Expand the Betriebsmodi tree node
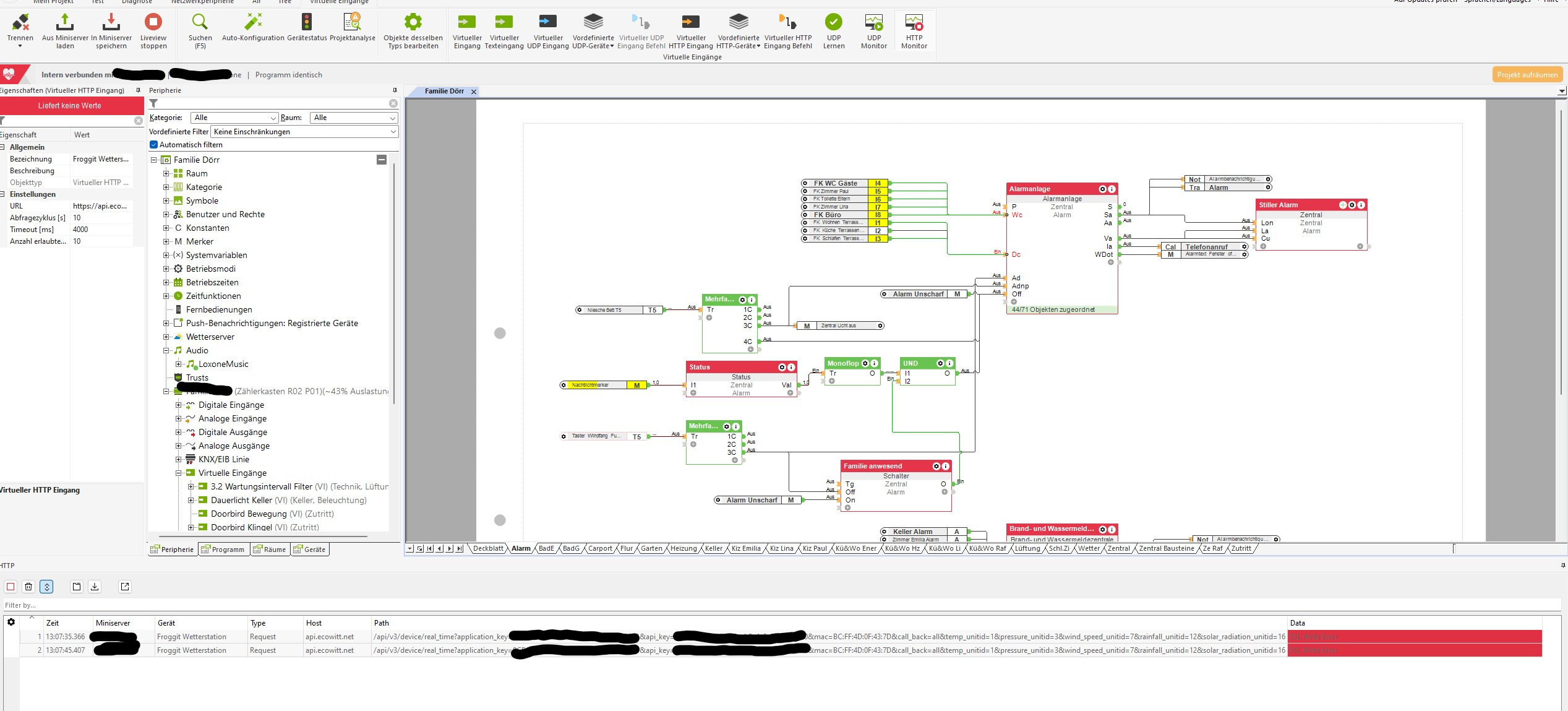 coord(166,269)
